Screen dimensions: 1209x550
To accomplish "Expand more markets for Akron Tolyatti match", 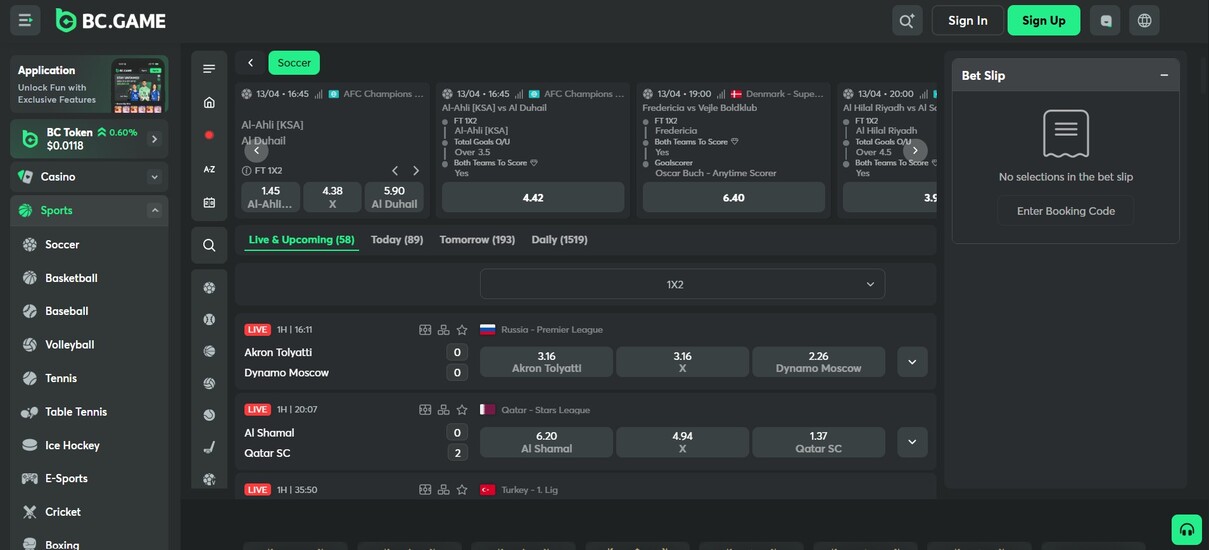I will click(x=912, y=362).
